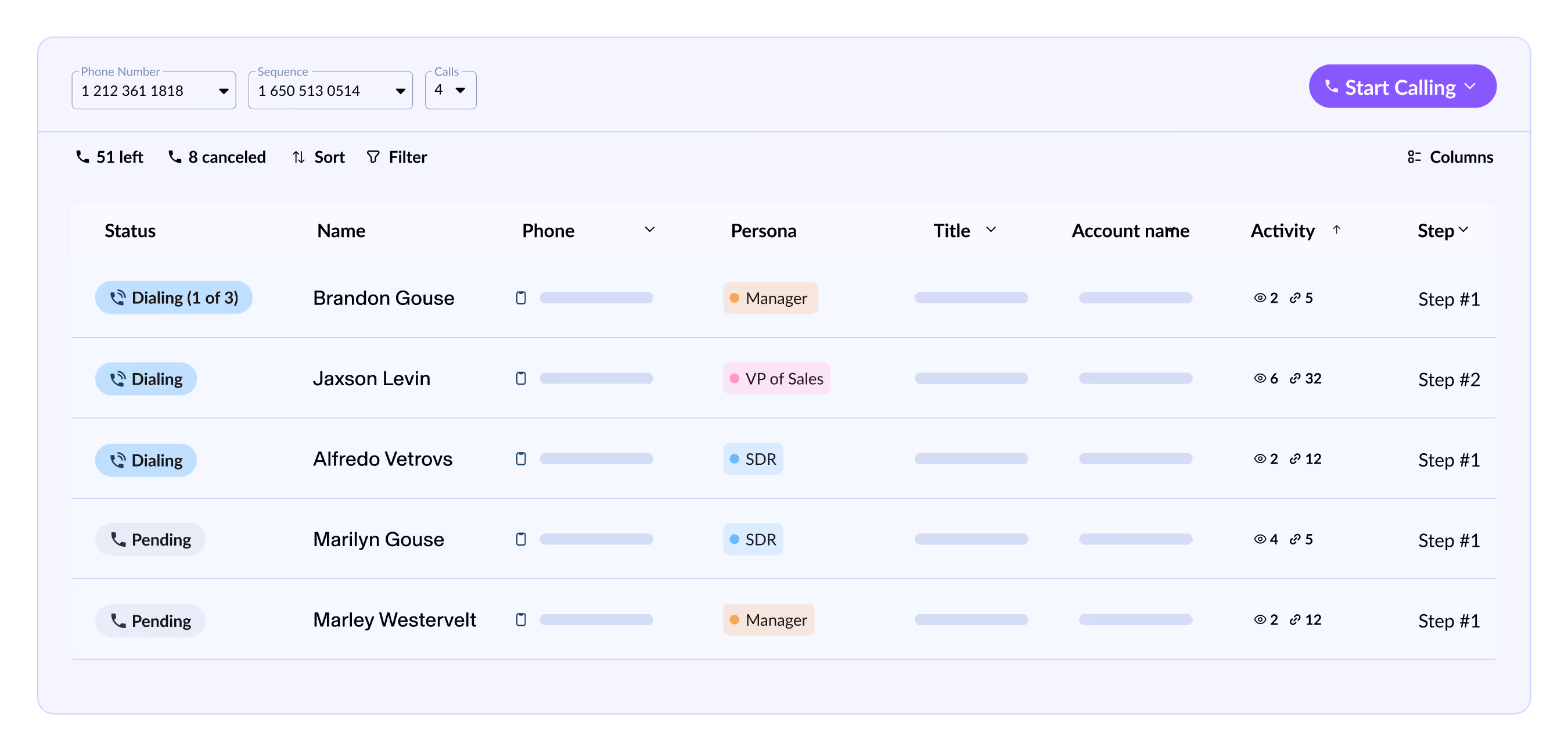Click the filter funnel icon
This screenshot has height=753, width=1568.
click(373, 157)
